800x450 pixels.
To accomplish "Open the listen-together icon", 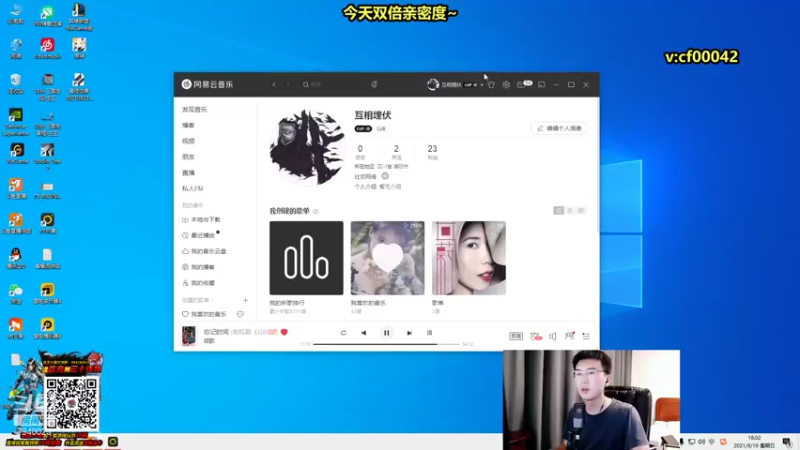I will click(x=569, y=336).
